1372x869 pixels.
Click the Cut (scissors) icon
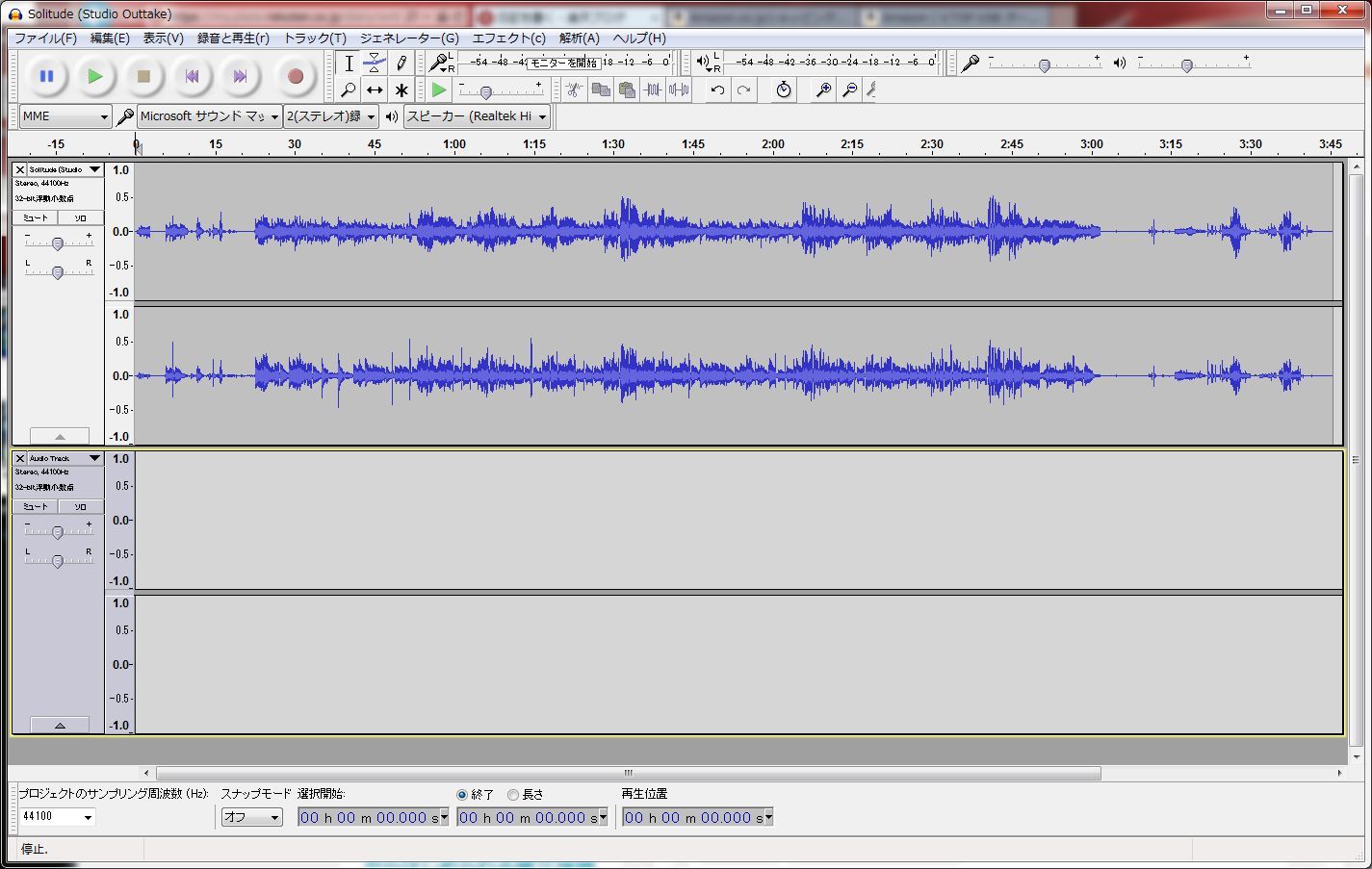(x=574, y=90)
